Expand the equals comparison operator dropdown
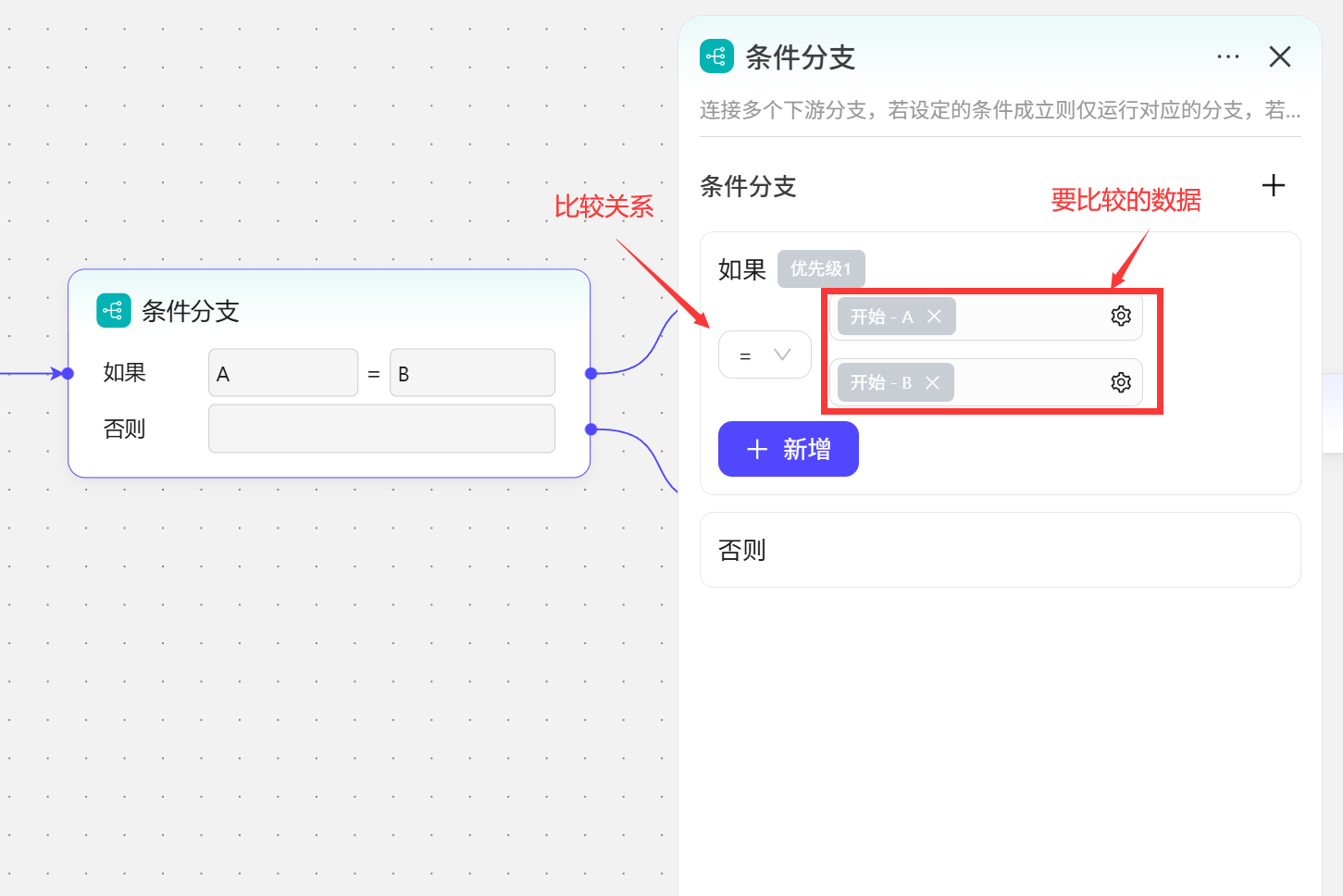The image size is (1343, 896). tap(765, 355)
